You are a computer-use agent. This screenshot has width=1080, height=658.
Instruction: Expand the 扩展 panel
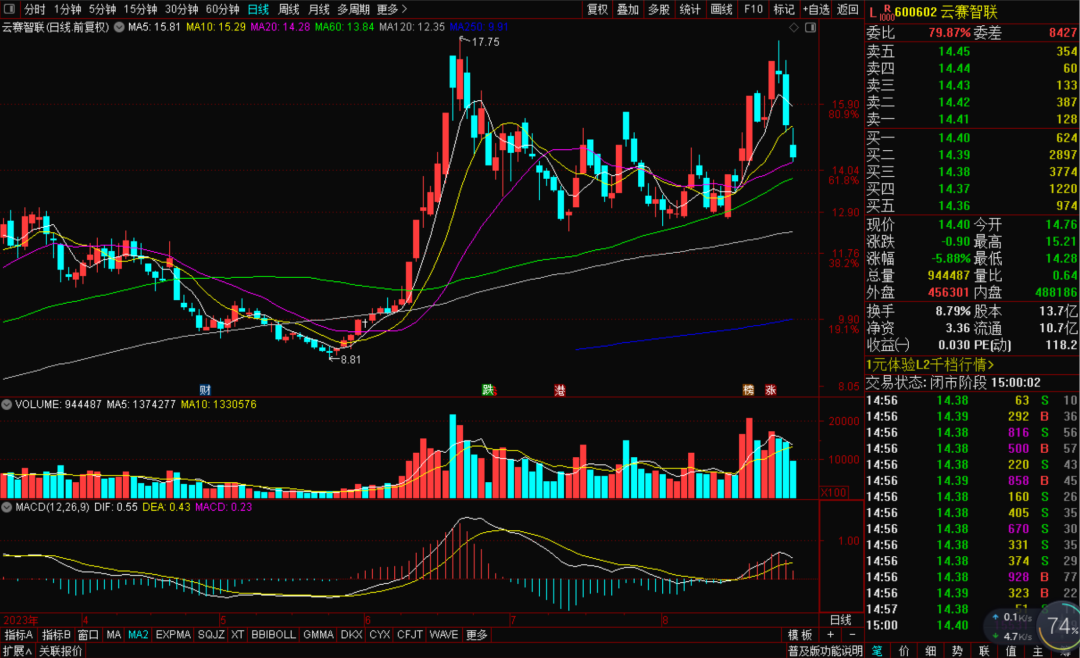[18, 651]
